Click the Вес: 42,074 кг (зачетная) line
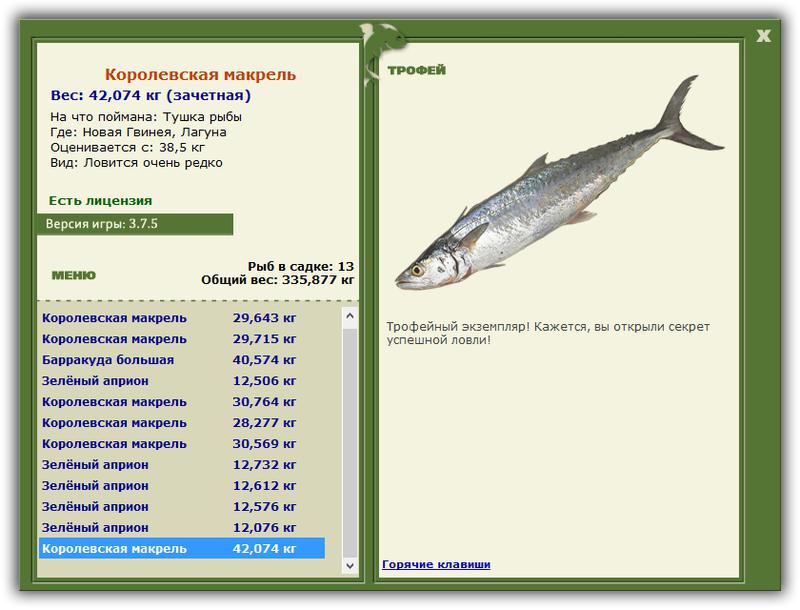 pyautogui.click(x=151, y=95)
